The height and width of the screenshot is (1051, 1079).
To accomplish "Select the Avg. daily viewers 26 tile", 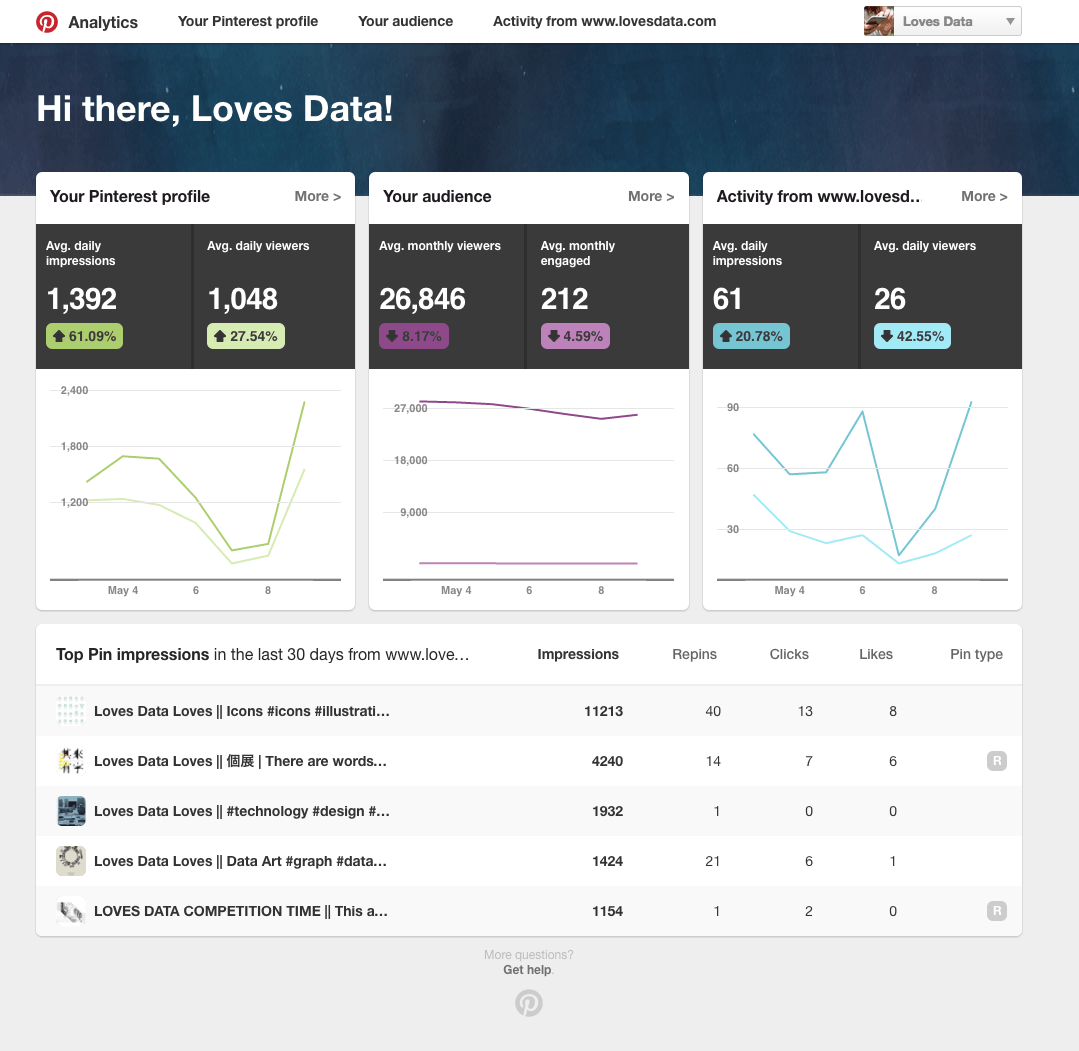I will (x=941, y=296).
